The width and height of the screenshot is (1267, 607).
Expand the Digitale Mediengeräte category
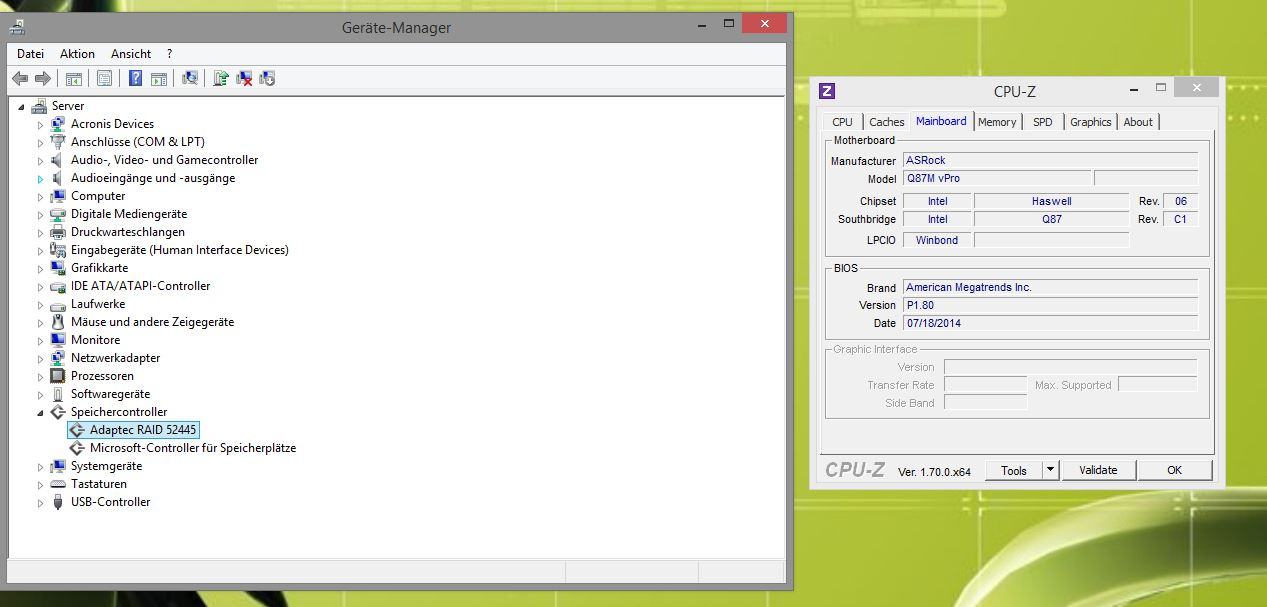[40, 214]
